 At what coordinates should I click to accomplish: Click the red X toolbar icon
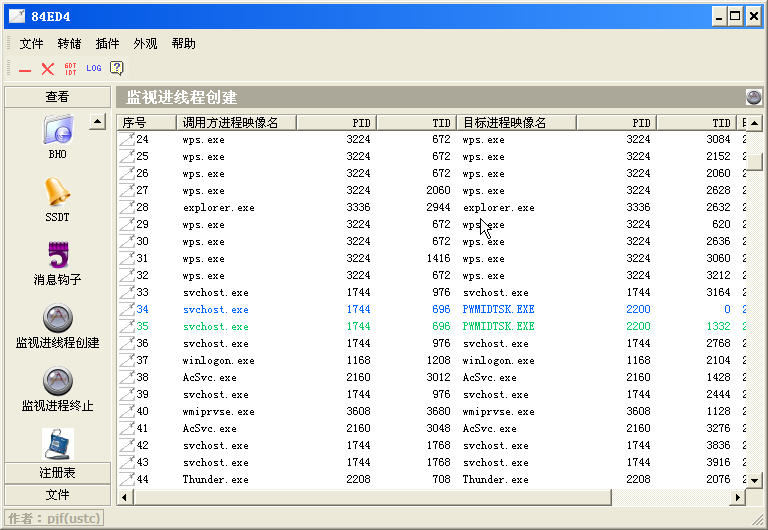pos(48,69)
